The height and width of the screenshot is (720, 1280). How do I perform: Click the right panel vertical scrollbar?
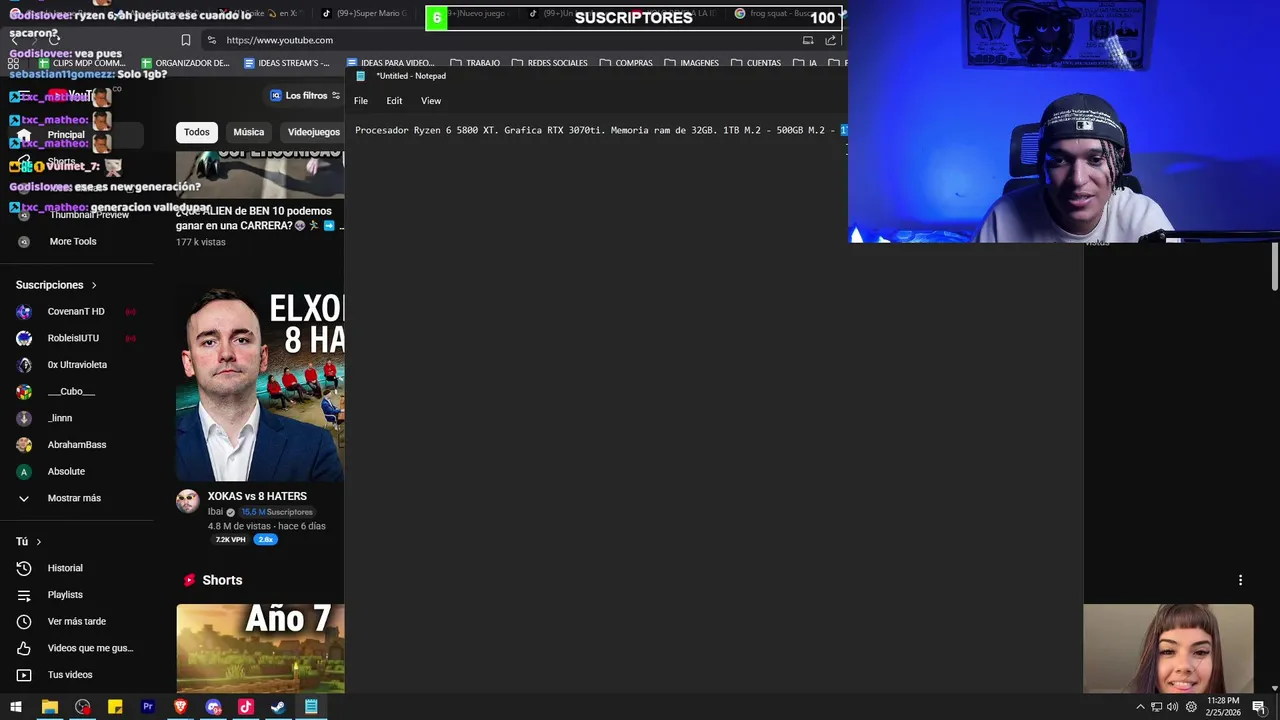[1275, 266]
